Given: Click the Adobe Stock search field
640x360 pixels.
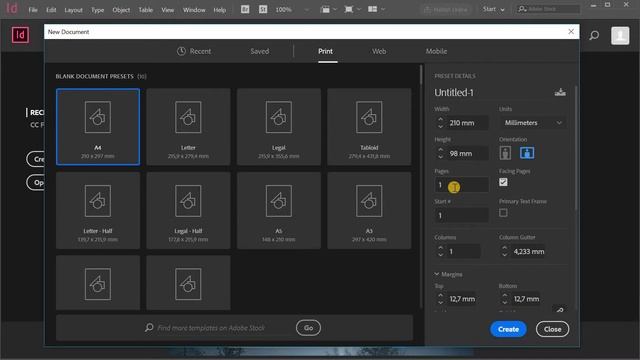Looking at the screenshot, I should 548,9.
